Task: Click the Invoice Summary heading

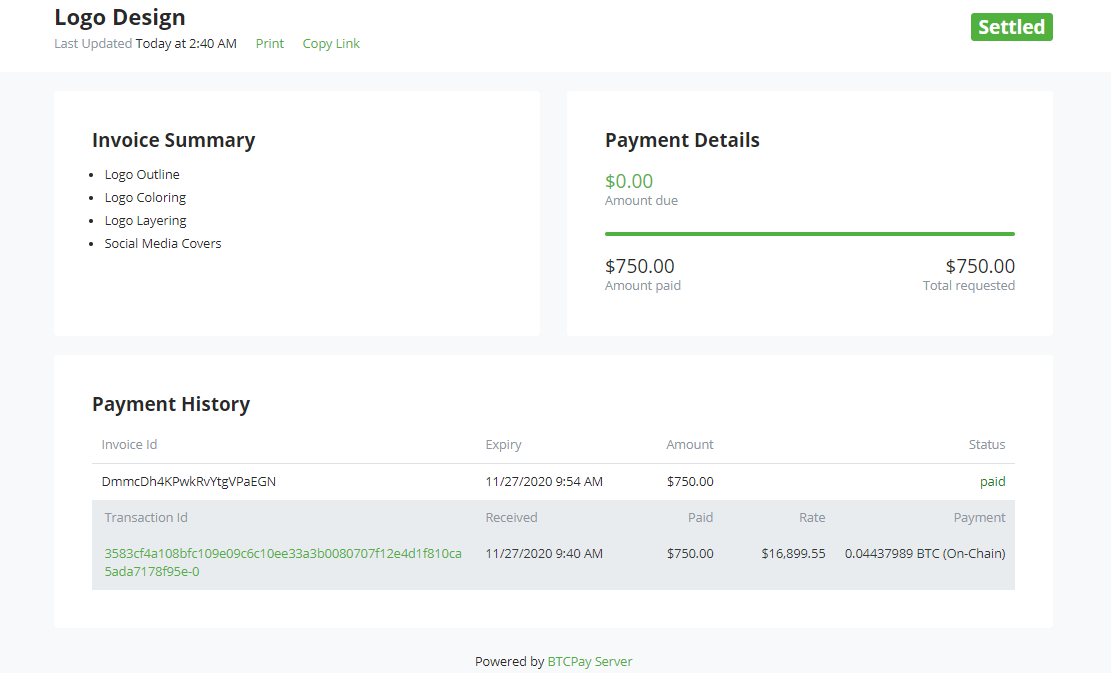Action: point(173,140)
